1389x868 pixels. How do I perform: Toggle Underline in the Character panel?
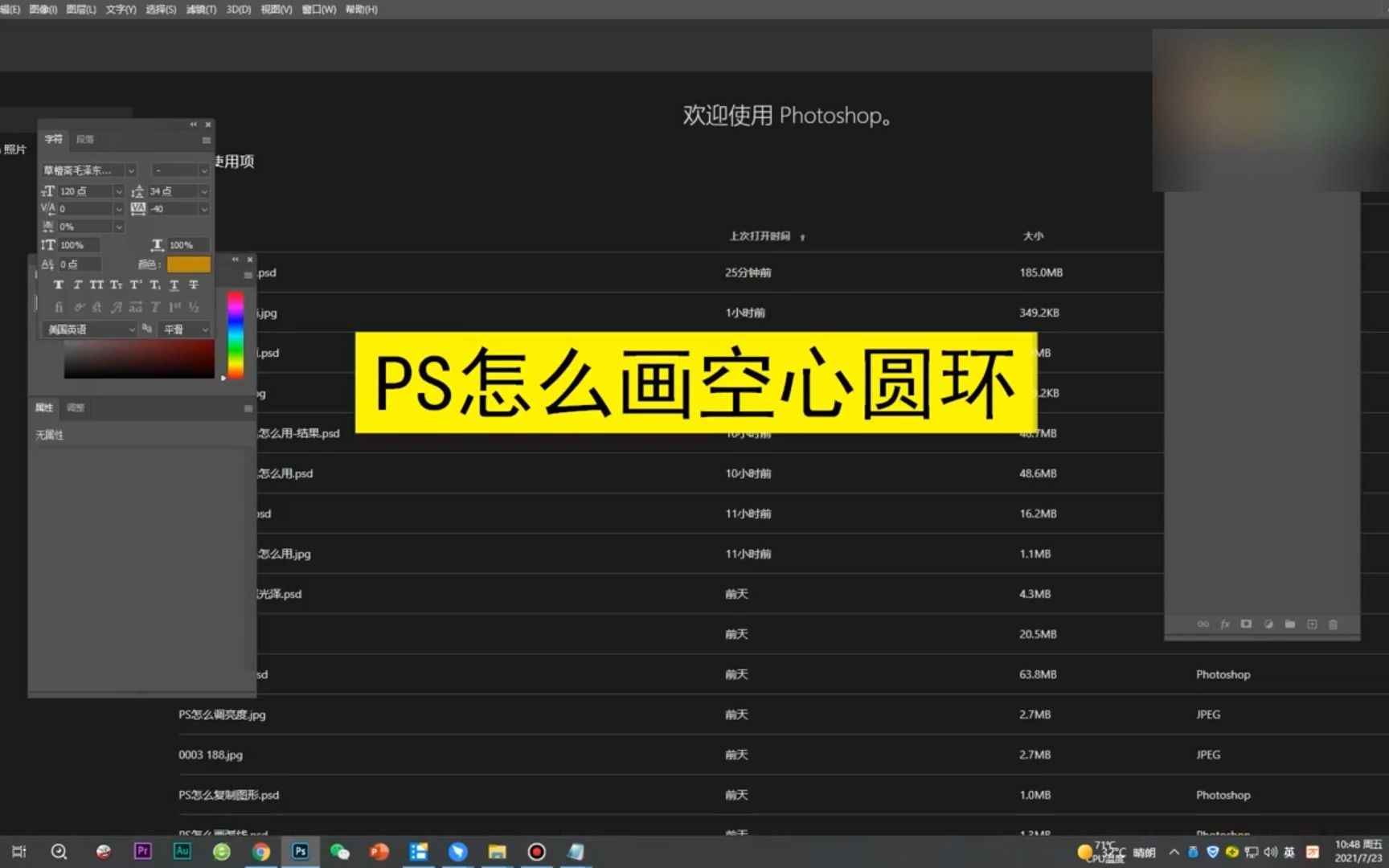click(x=174, y=285)
